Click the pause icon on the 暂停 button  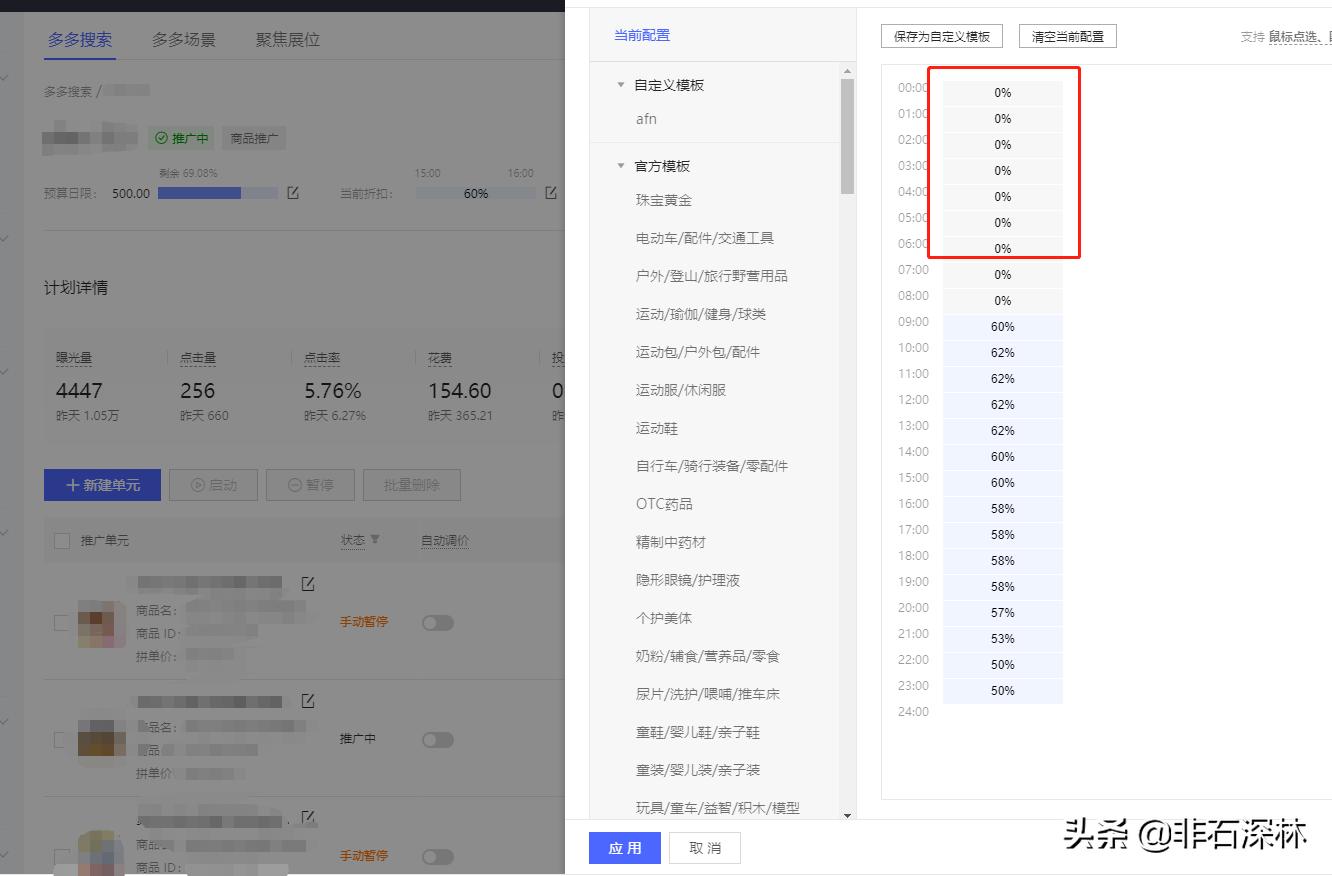pyautogui.click(x=295, y=485)
